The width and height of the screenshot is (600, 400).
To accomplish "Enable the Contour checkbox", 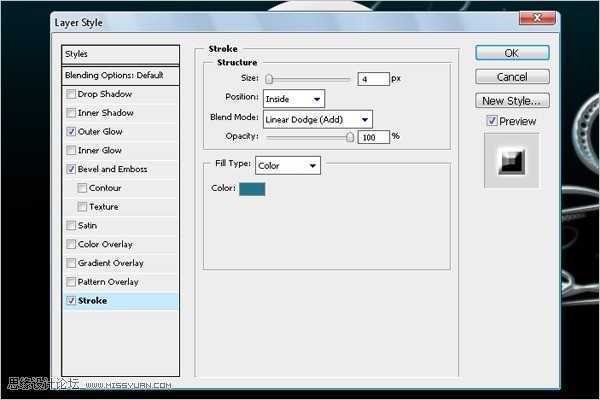I will [x=82, y=188].
